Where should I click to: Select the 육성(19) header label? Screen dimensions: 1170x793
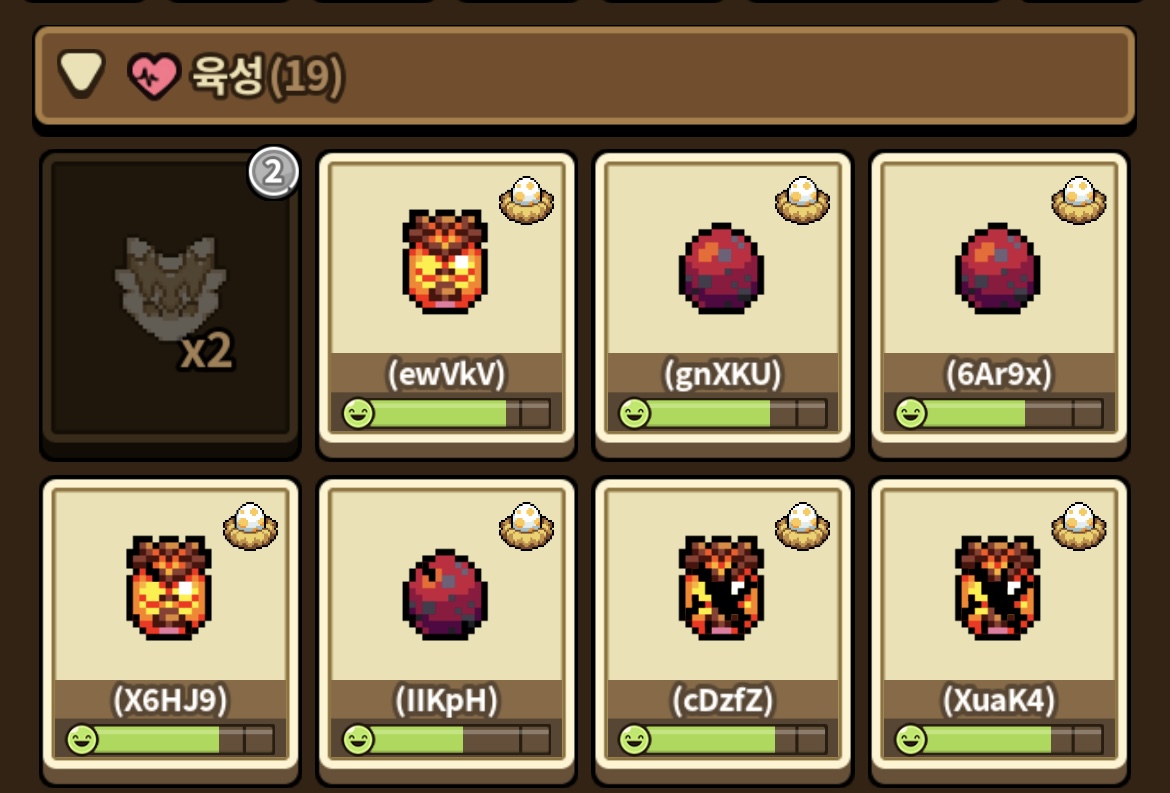tap(267, 76)
